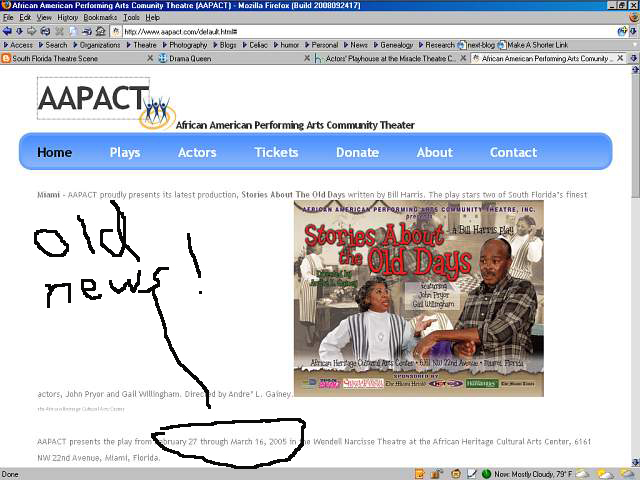Close the African American Performing Arts tab
The height and width of the screenshot is (480, 640).
coord(620,58)
